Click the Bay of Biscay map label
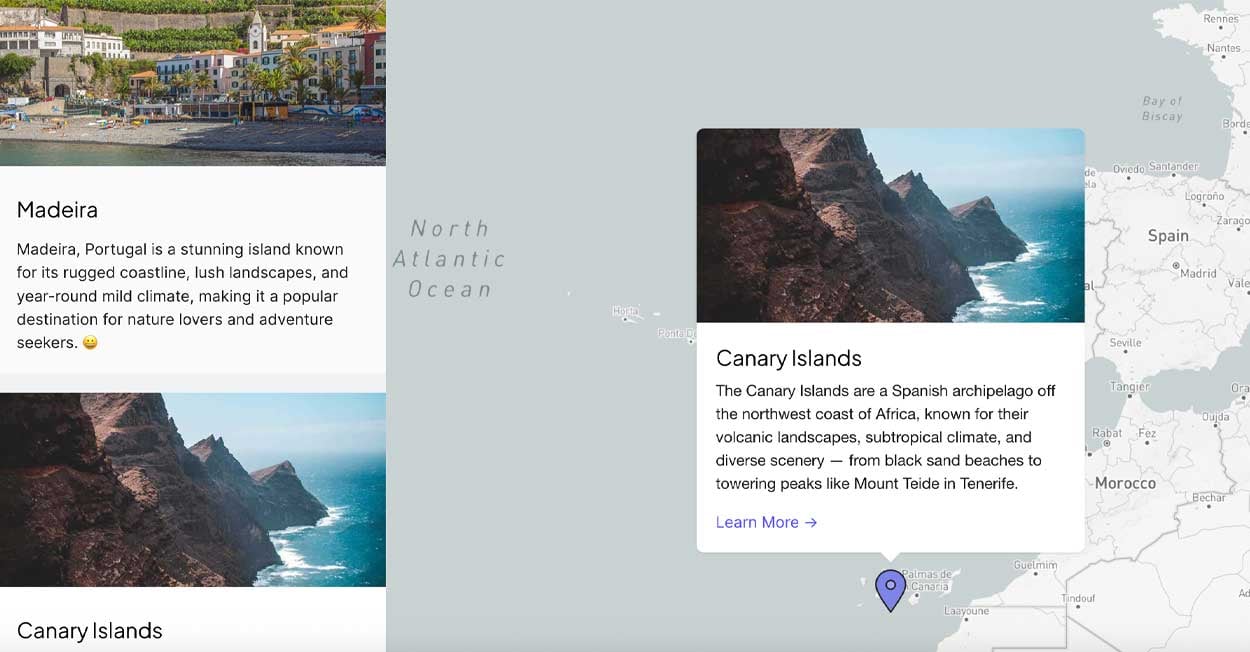This screenshot has height=652, width=1250. click(1162, 108)
